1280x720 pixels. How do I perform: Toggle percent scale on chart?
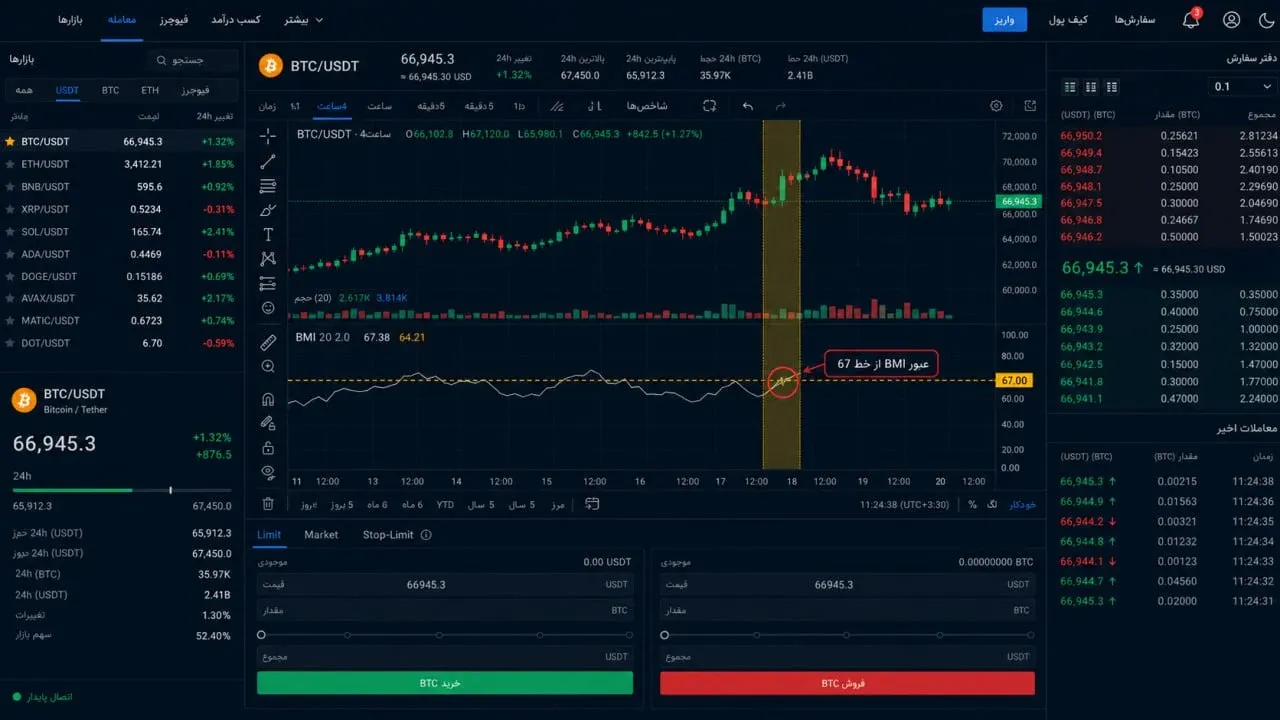[972, 504]
